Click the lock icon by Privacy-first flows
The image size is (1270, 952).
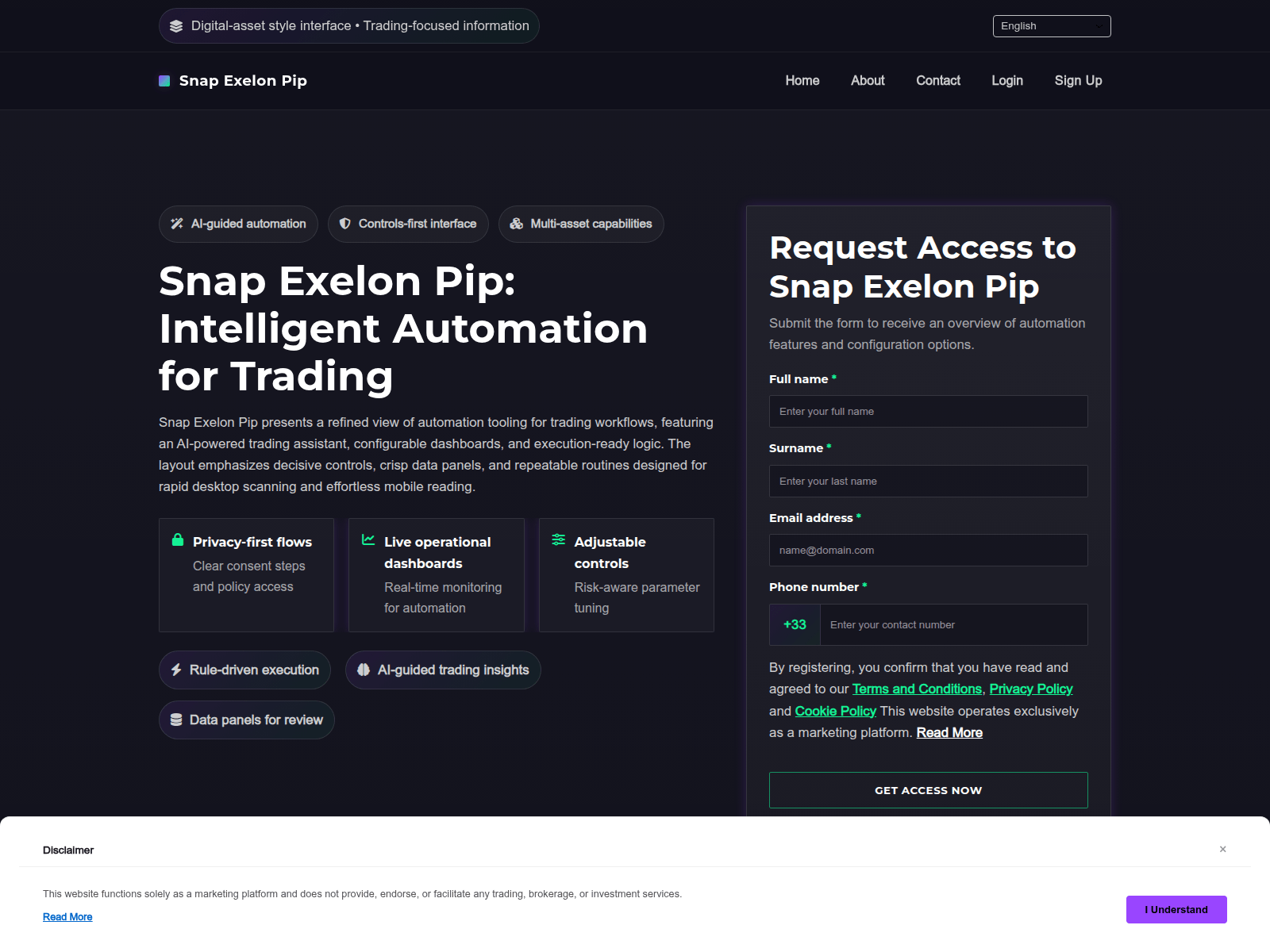pos(178,539)
